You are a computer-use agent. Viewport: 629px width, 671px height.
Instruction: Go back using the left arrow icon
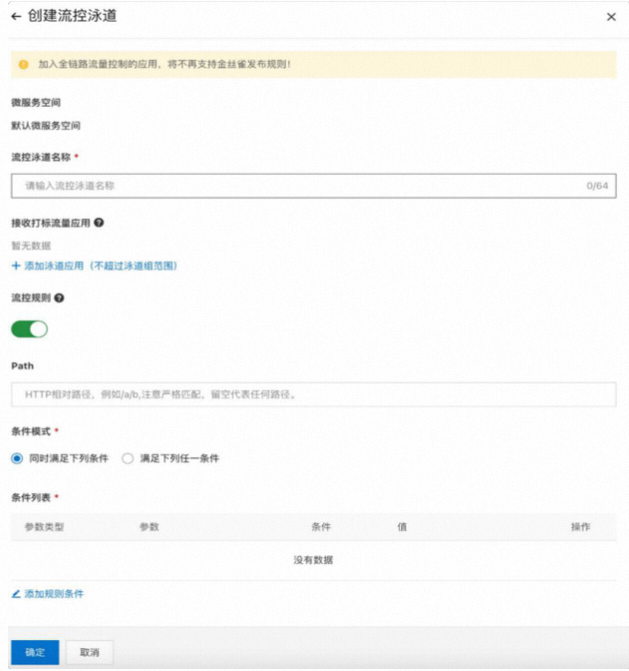tap(16, 17)
